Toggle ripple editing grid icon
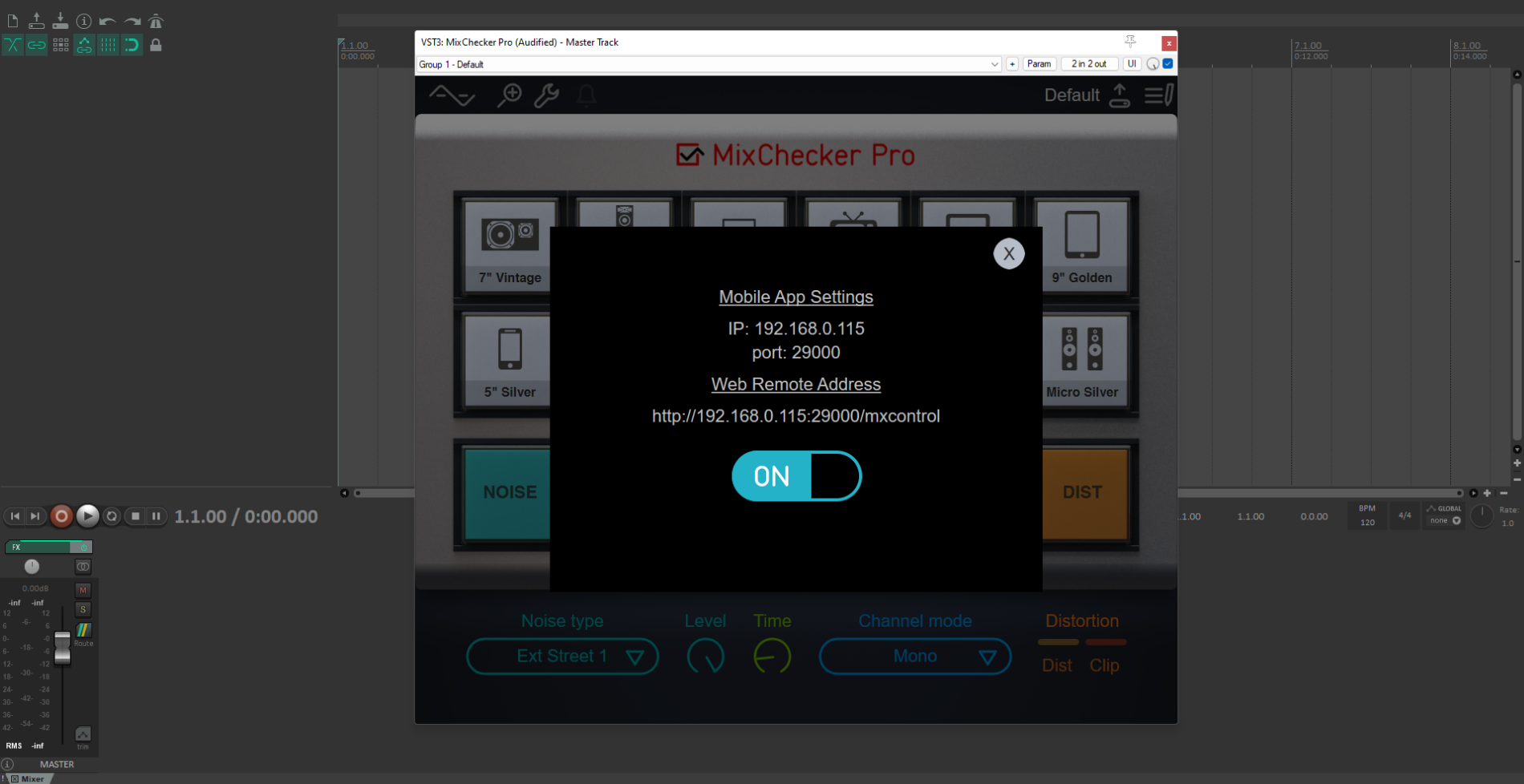 [60, 45]
